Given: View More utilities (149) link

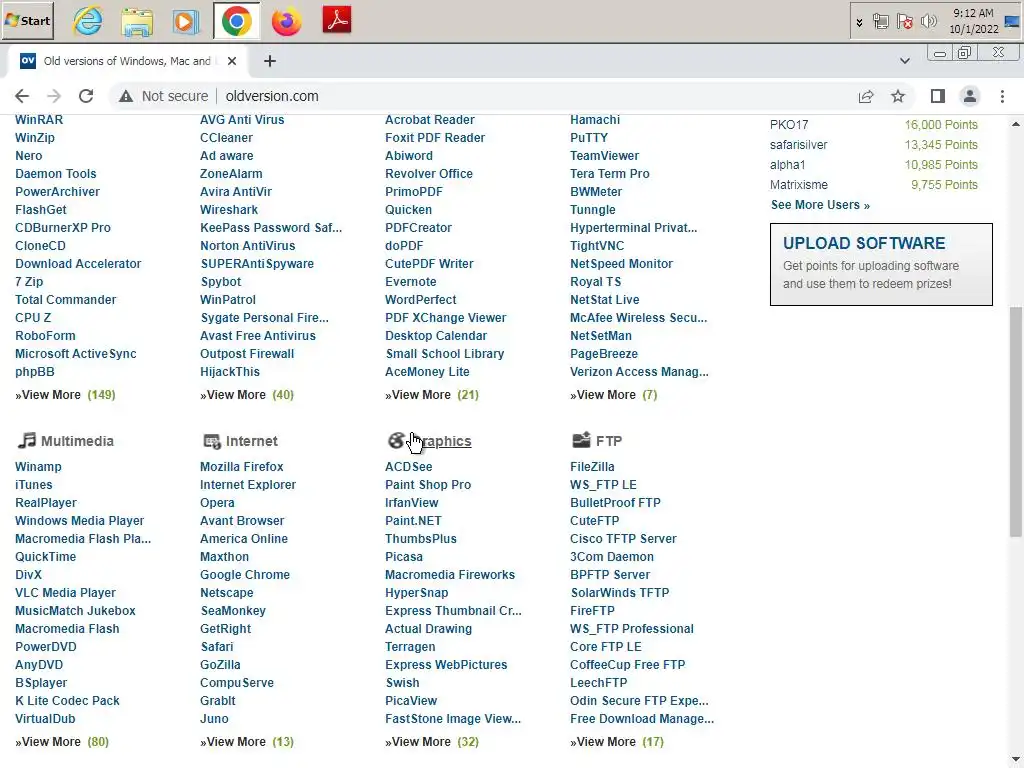Looking at the screenshot, I should (x=65, y=395).
